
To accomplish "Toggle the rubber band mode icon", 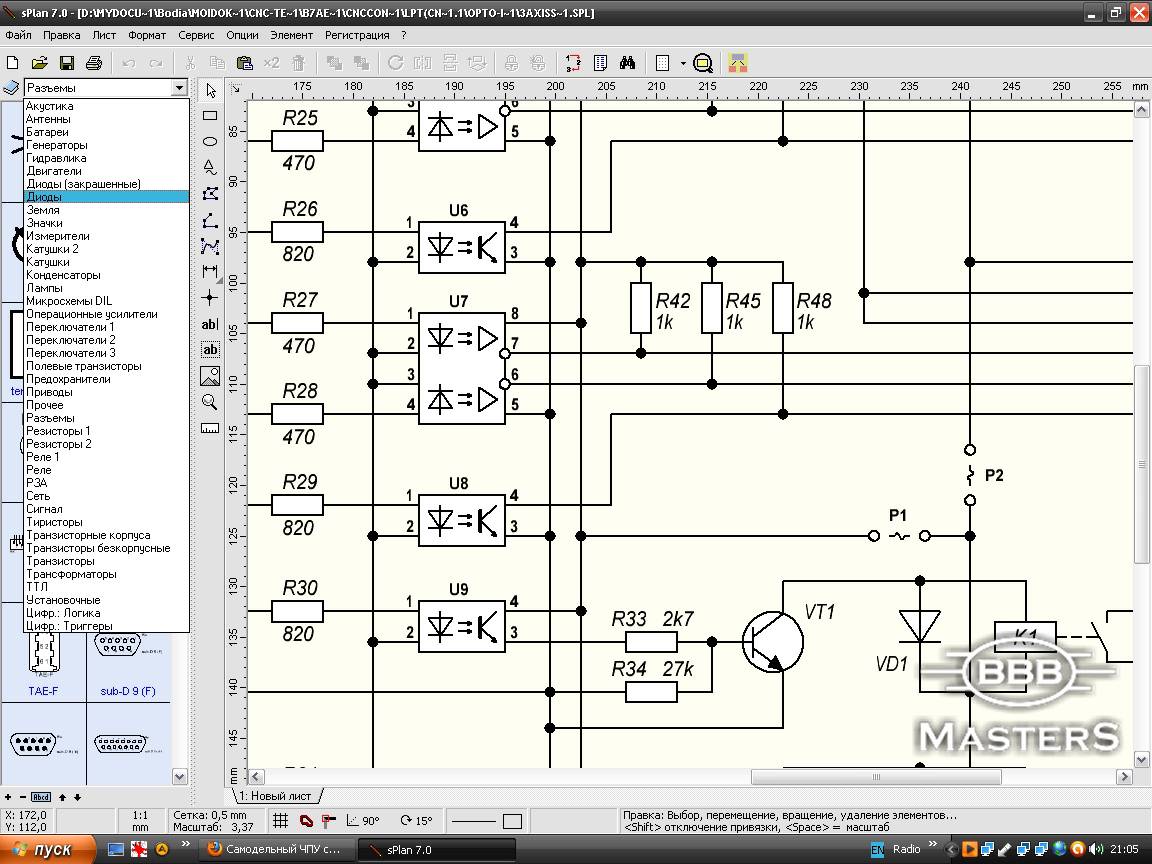I will pos(306,821).
